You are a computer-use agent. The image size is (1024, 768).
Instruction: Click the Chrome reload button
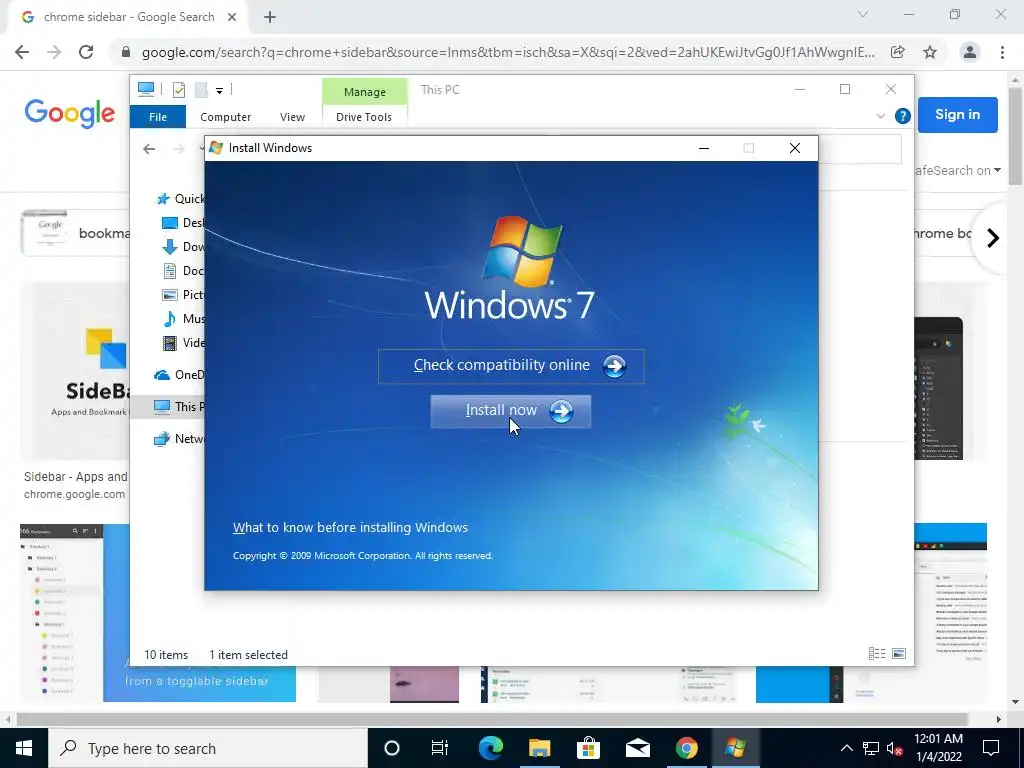[86, 52]
